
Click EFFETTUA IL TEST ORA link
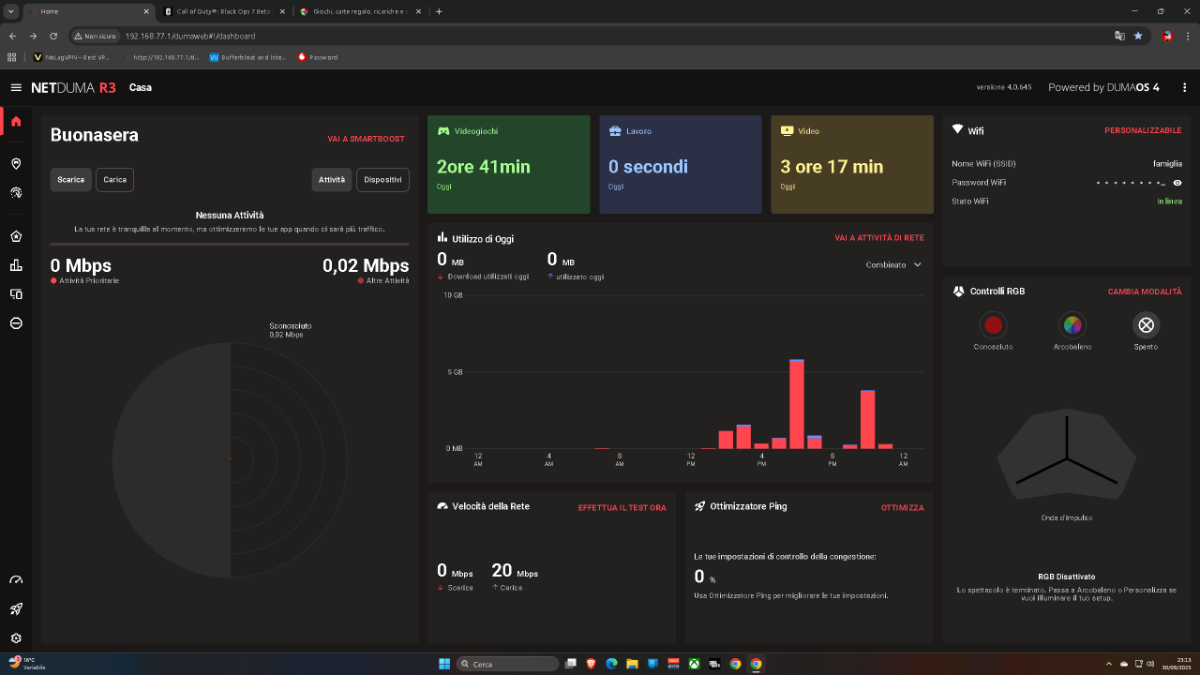pyautogui.click(x=621, y=508)
